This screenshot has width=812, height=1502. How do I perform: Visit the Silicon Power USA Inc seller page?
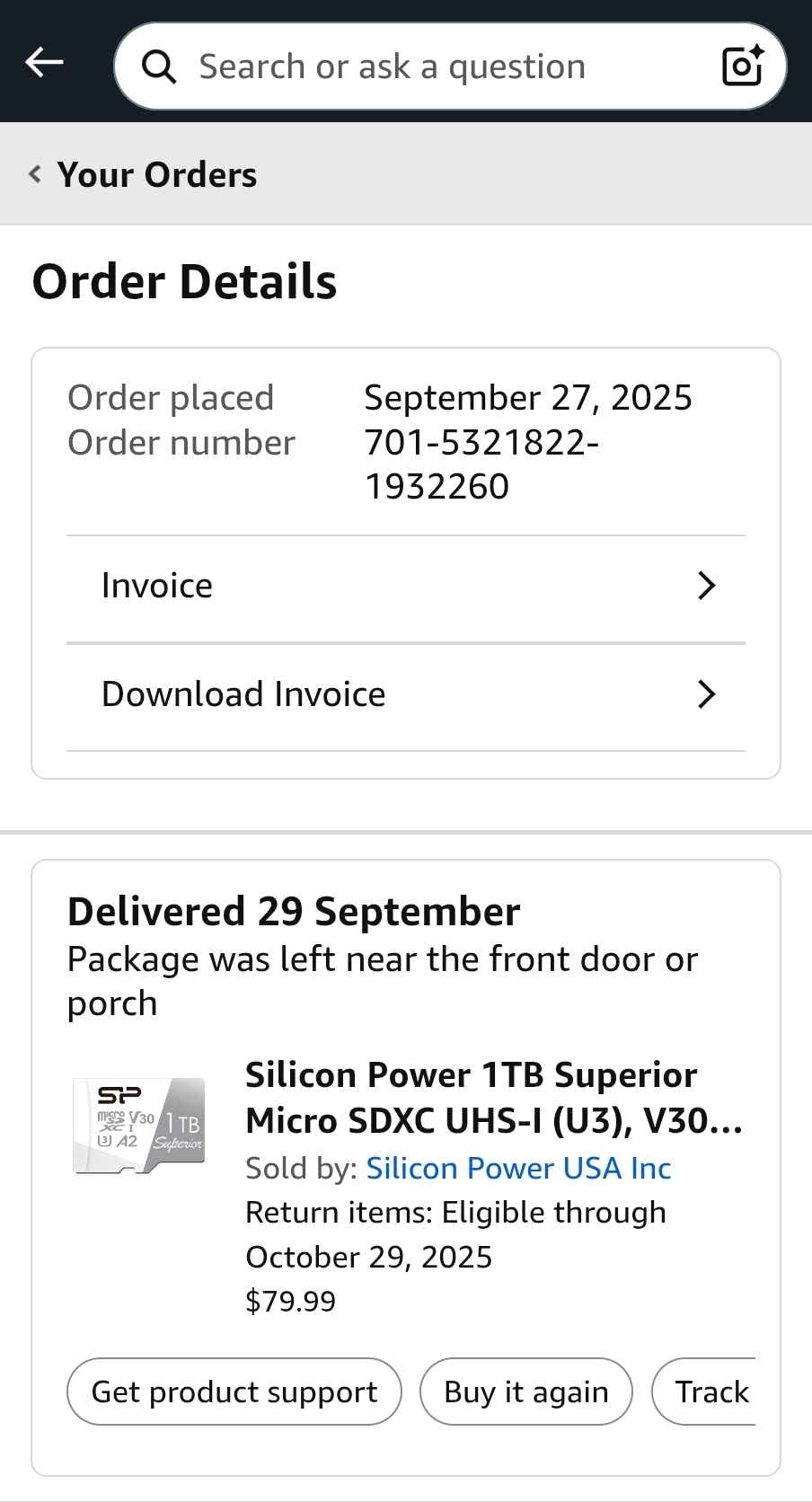(x=518, y=1168)
